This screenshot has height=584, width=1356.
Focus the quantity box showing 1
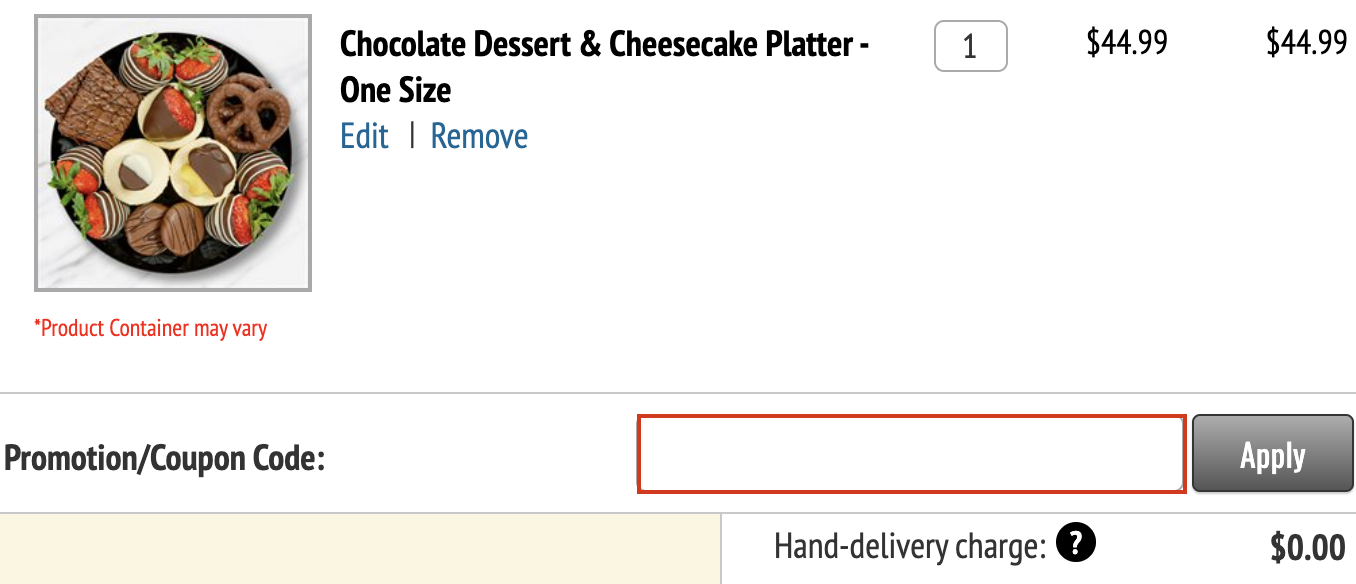click(x=970, y=47)
